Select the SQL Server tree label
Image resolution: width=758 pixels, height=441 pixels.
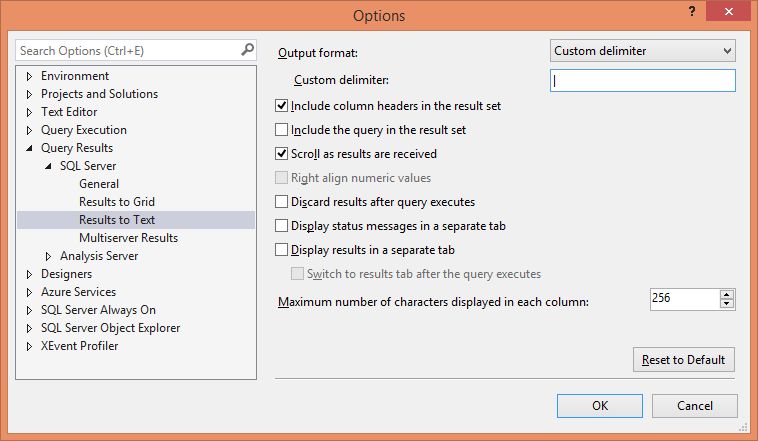[88, 166]
